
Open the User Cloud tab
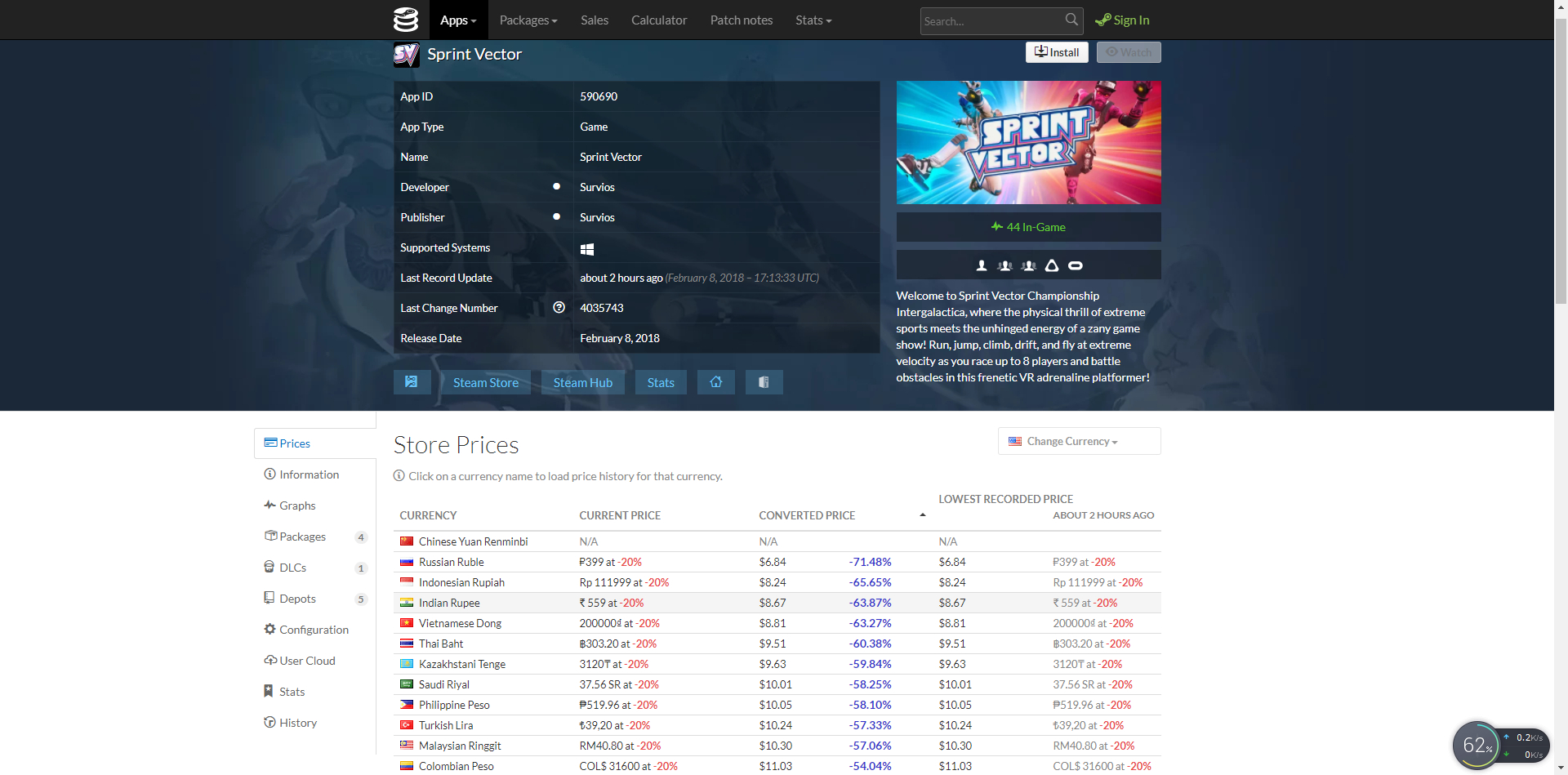click(315, 661)
